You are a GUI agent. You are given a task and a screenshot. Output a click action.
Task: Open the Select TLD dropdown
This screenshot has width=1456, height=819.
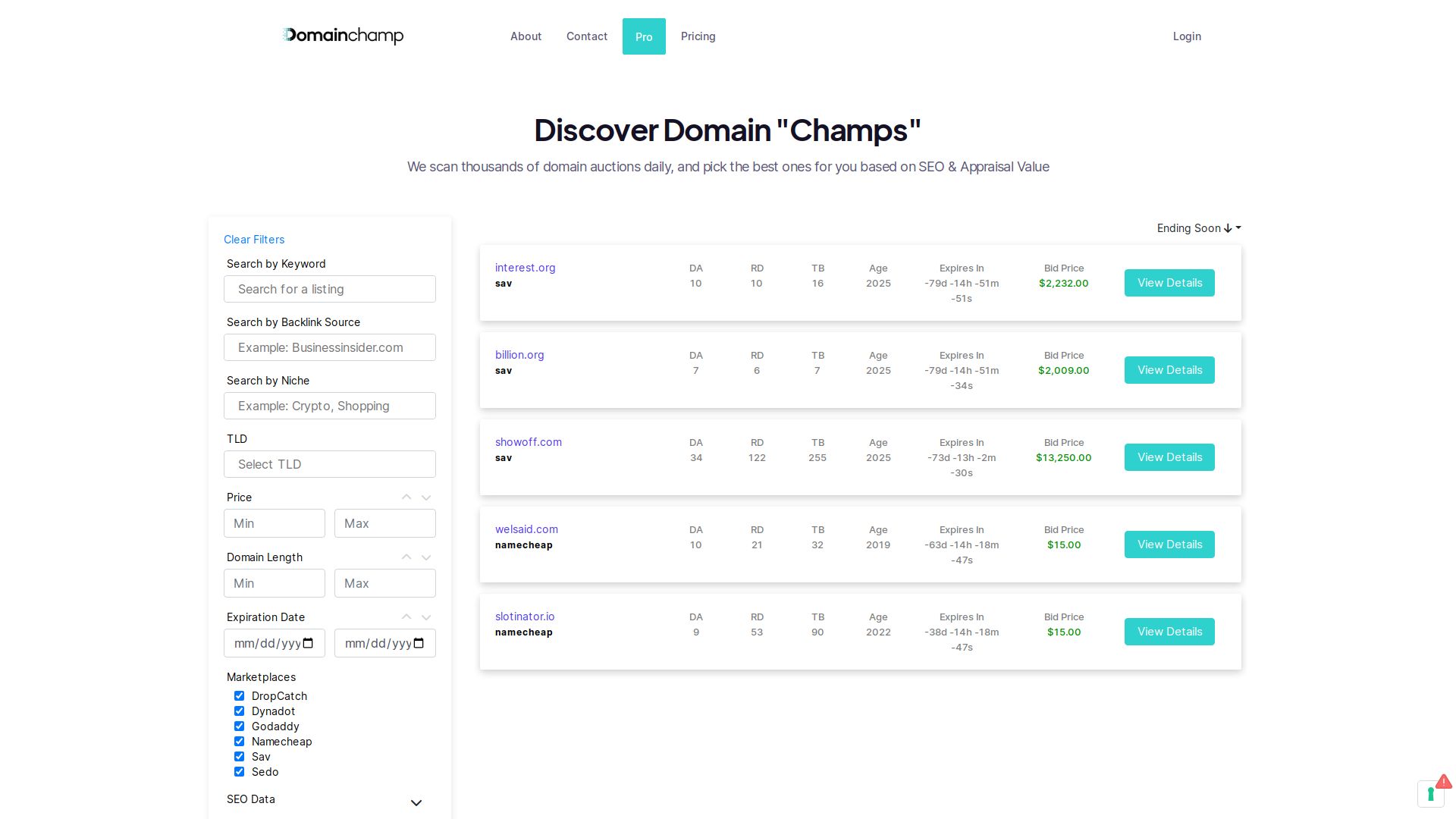(329, 464)
